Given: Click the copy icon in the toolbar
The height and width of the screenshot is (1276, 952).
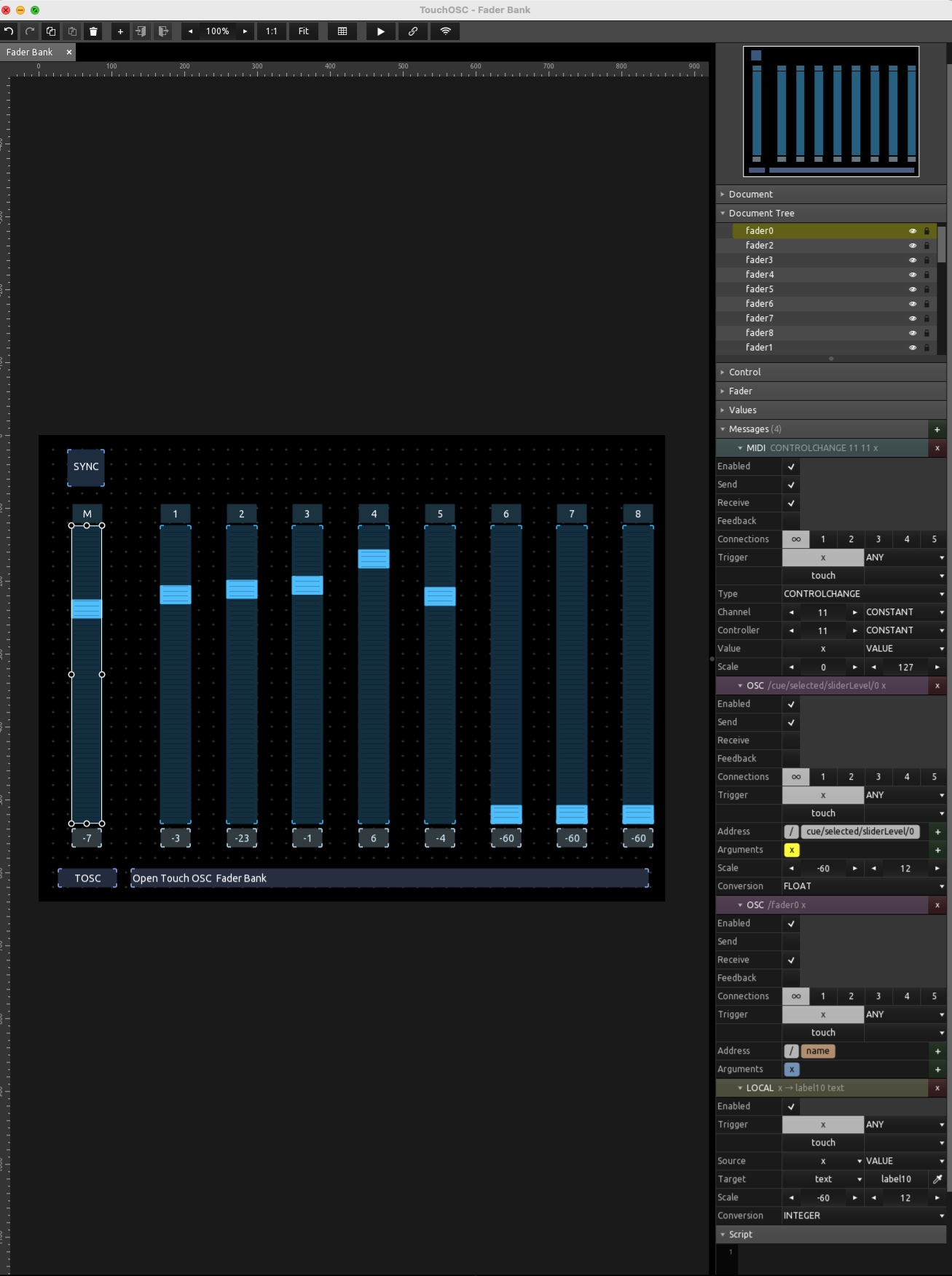Looking at the screenshot, I should coord(51,31).
